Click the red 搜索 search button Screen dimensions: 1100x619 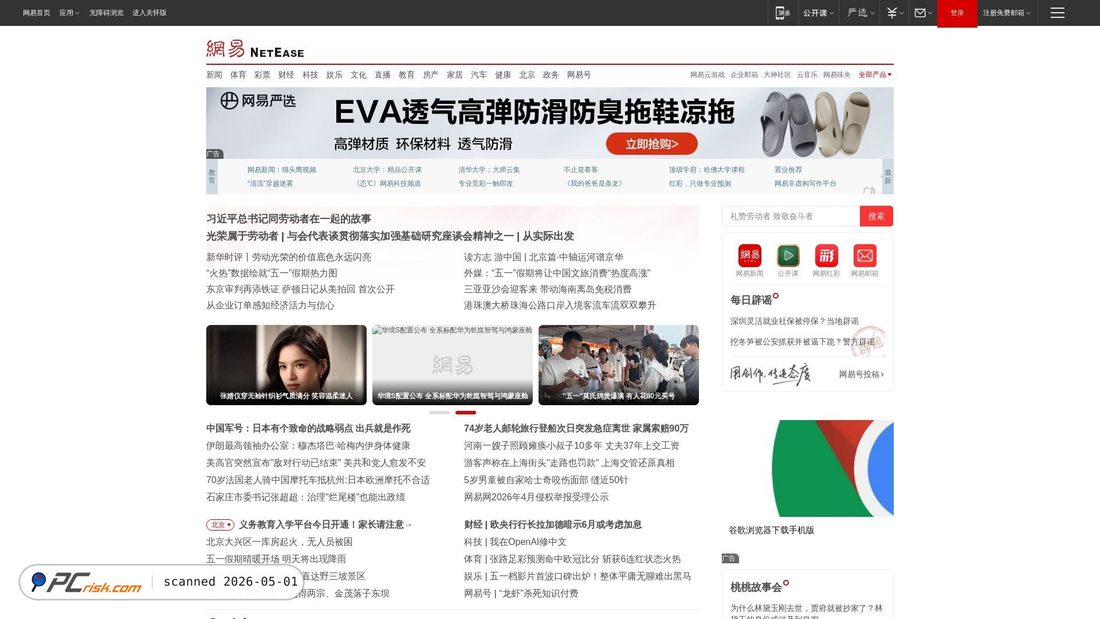[876, 216]
